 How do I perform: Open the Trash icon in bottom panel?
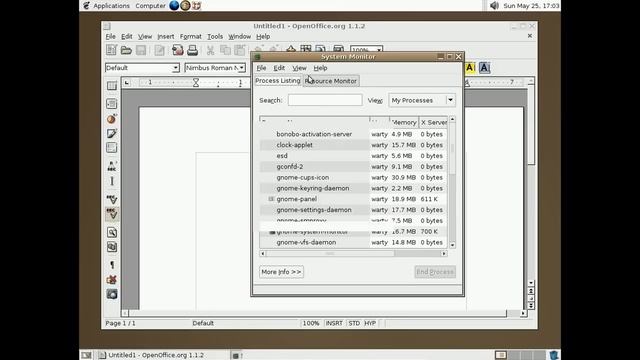[554, 355]
